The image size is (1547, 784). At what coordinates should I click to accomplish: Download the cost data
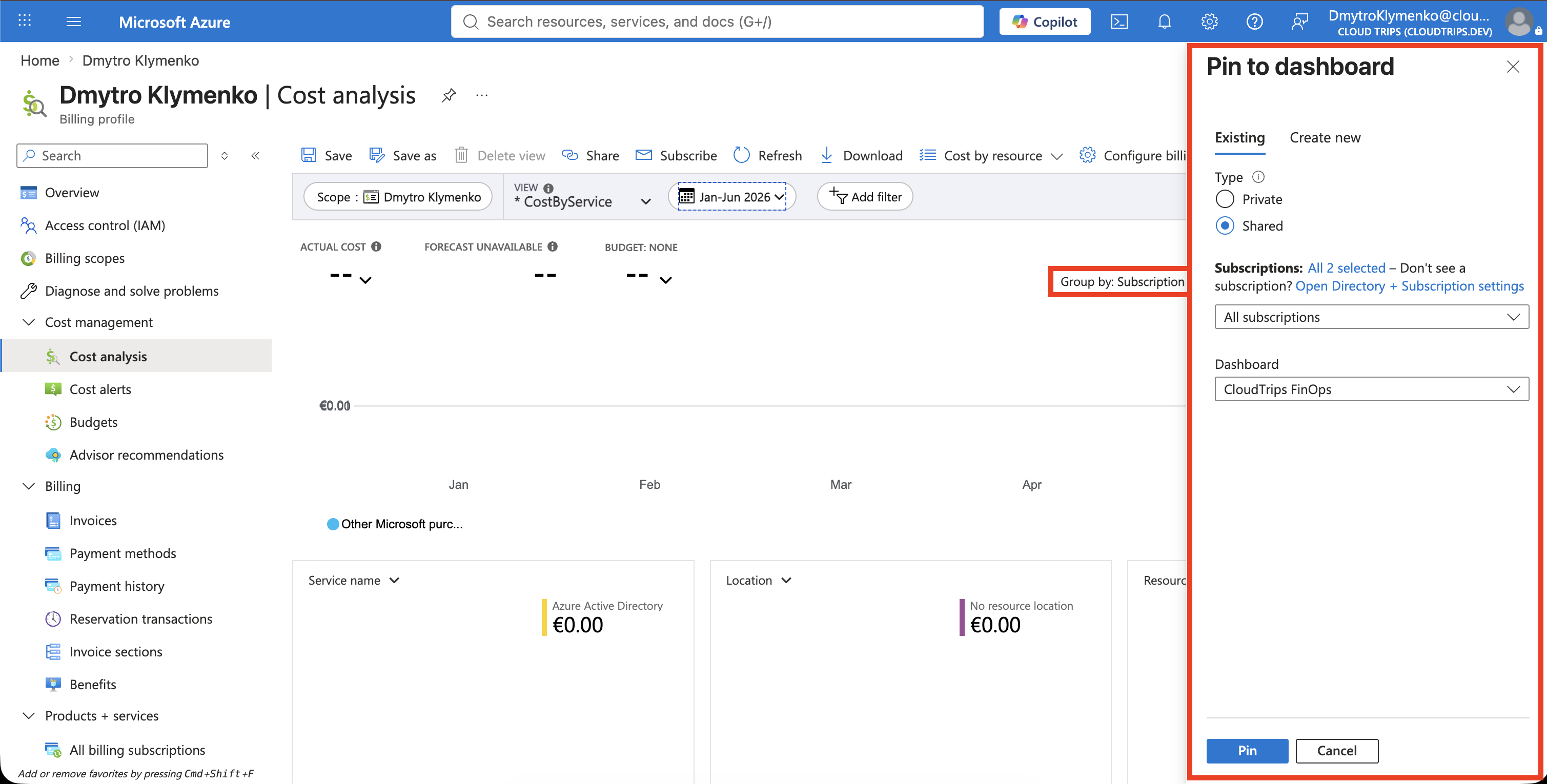[x=861, y=155]
